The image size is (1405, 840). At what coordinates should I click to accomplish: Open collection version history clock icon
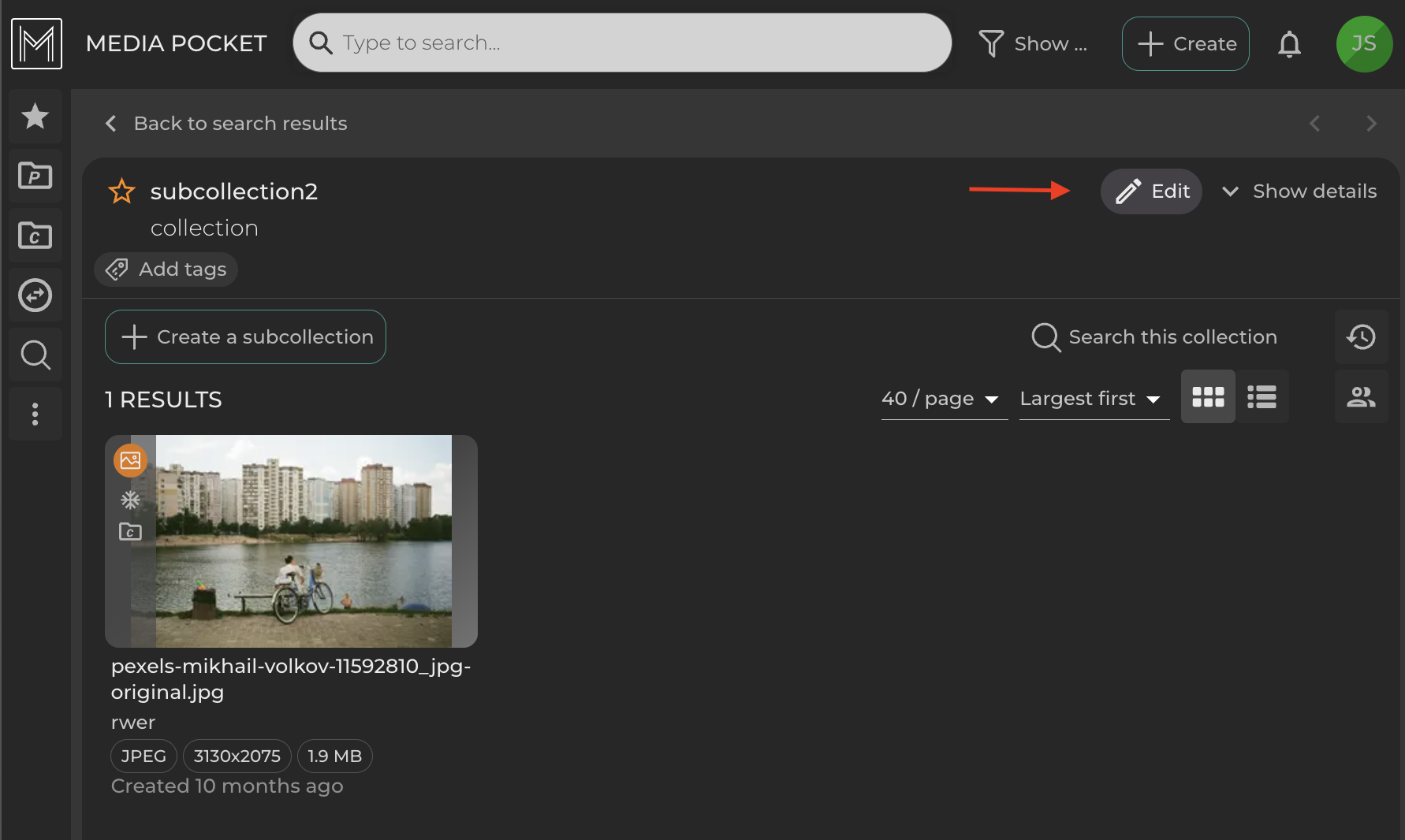1362,336
